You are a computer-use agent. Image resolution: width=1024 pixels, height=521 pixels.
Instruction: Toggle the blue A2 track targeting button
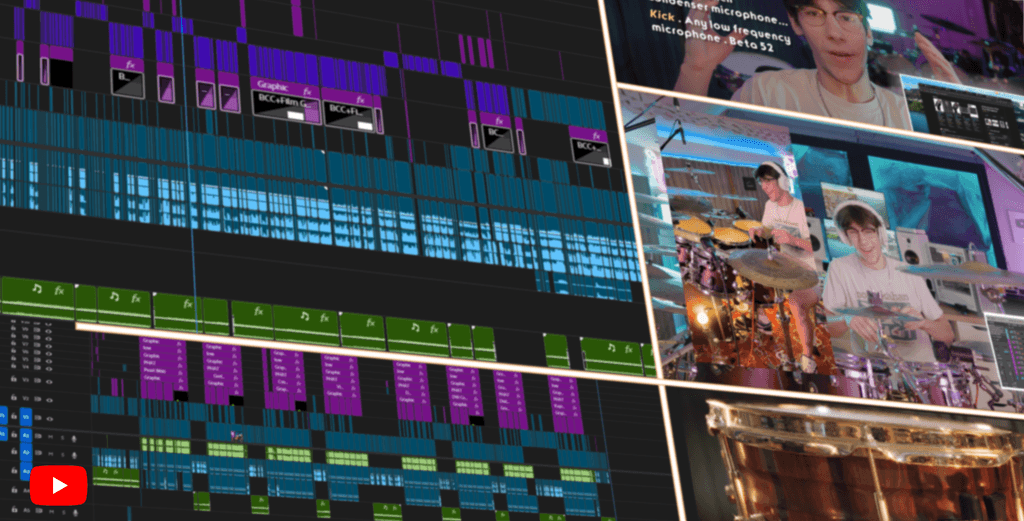pyautogui.click(x=26, y=452)
